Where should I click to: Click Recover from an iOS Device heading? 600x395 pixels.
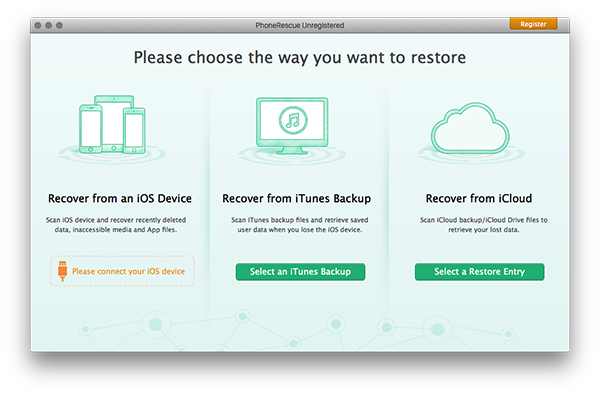[120, 198]
